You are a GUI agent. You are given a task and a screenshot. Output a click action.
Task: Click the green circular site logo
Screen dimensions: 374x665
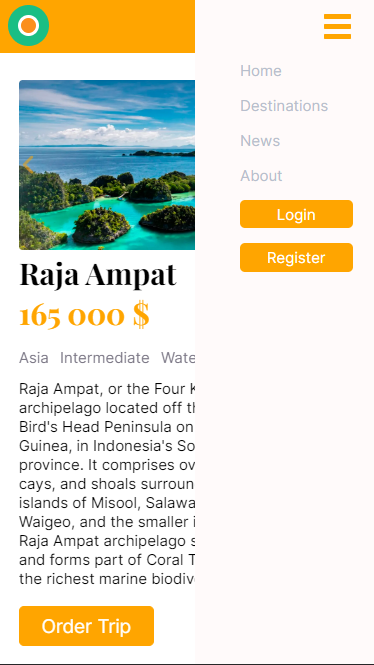tap(28, 25)
